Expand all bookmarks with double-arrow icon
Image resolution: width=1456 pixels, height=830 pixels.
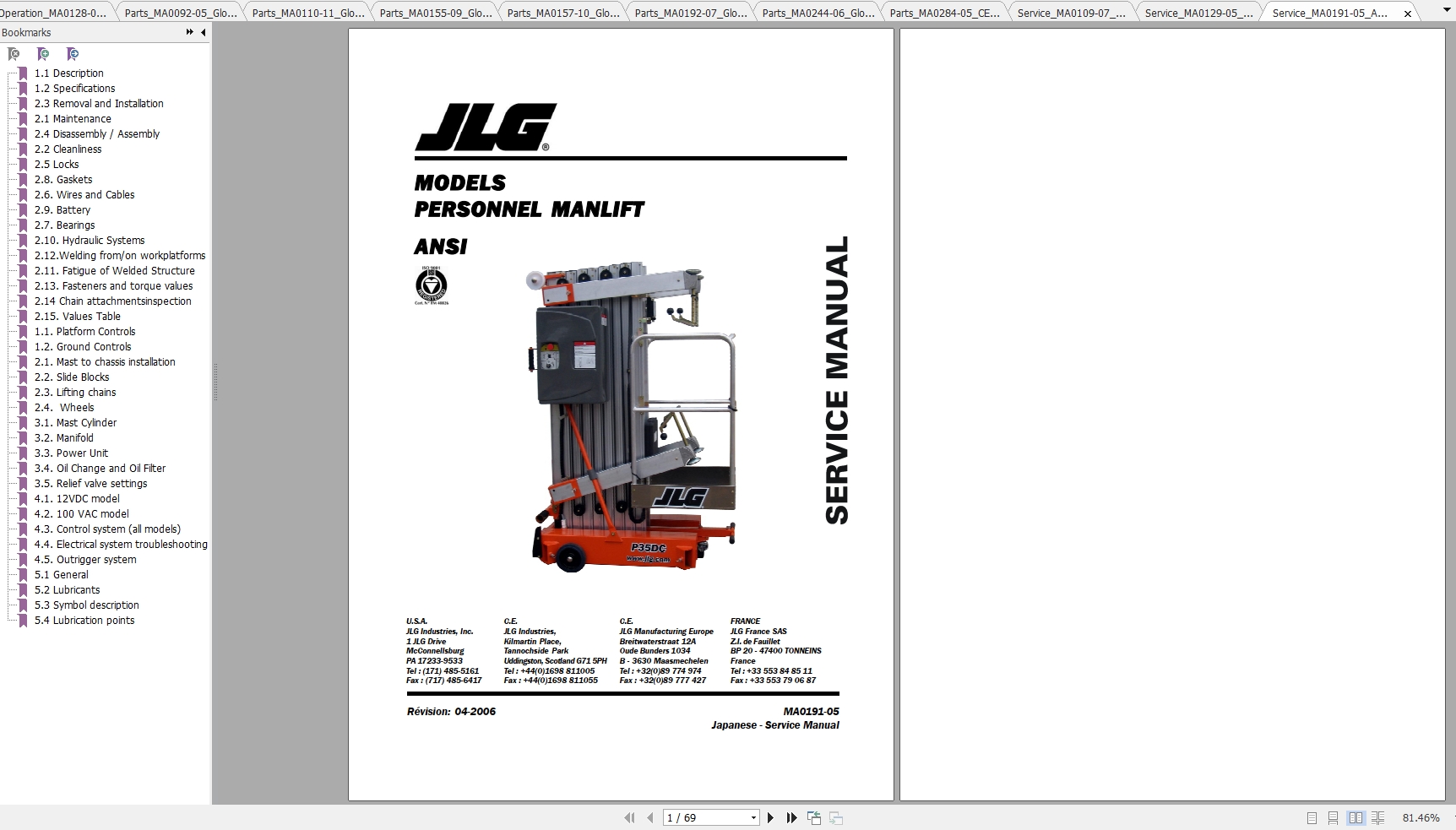coord(190,32)
